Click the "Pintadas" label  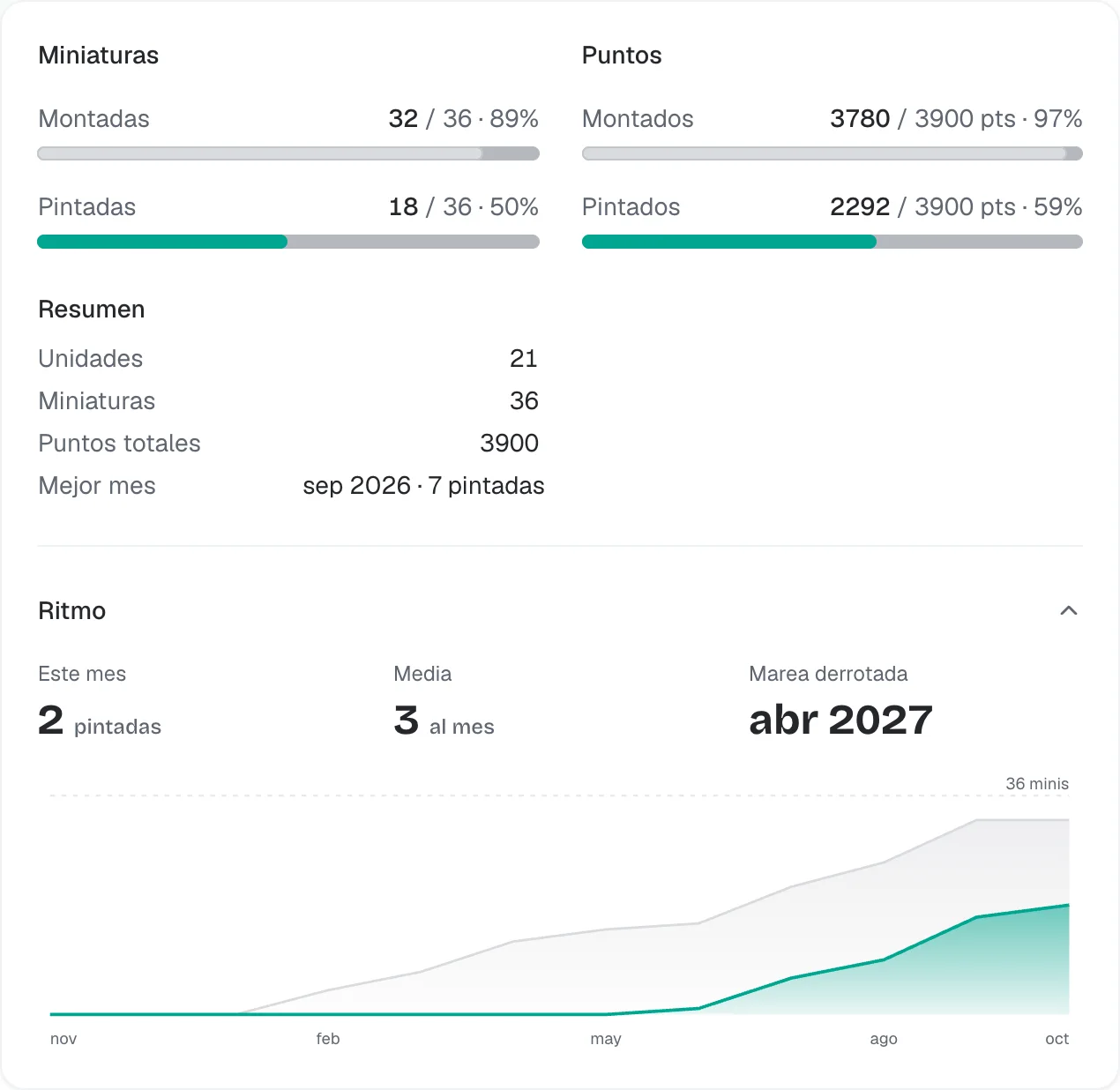(87, 207)
